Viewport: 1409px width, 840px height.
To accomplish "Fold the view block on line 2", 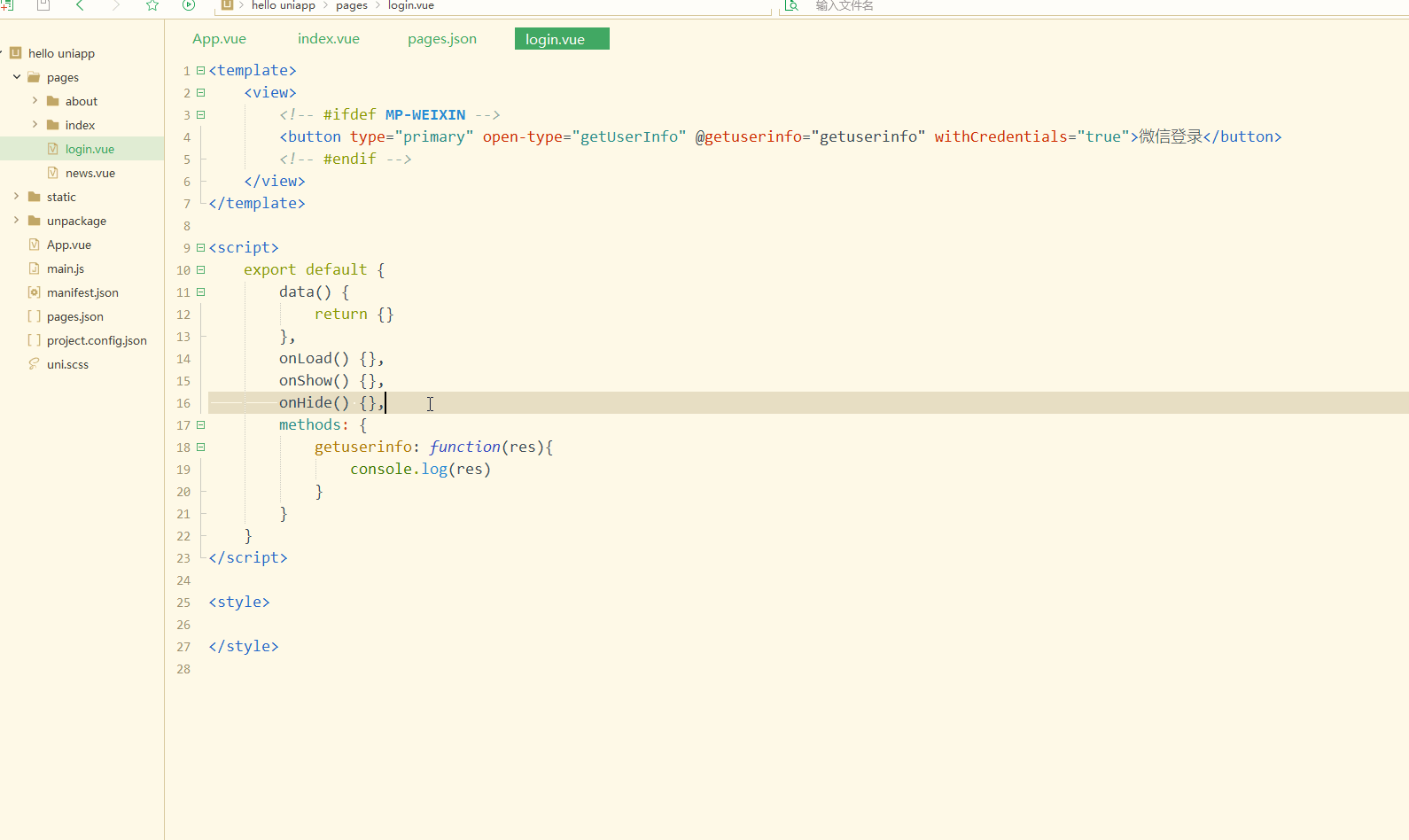I will pos(200,92).
